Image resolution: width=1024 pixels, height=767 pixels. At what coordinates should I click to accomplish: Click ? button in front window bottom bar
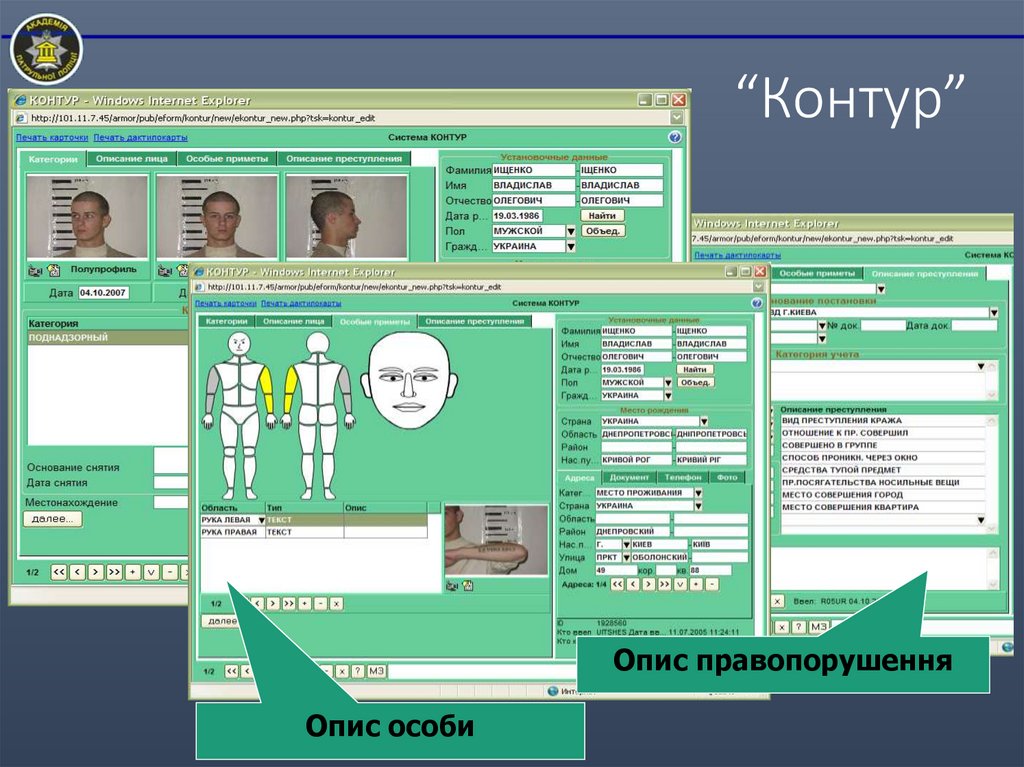(x=357, y=671)
